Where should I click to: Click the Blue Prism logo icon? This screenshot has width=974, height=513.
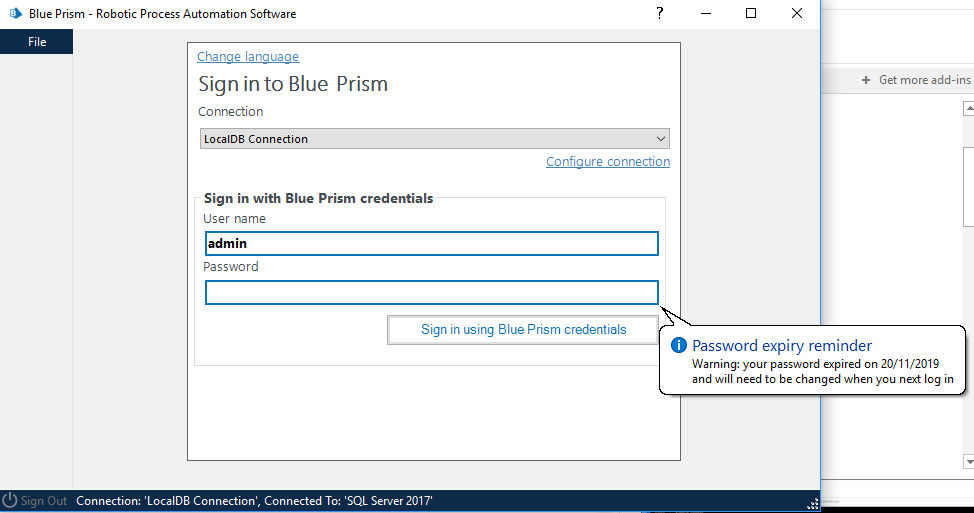(x=15, y=13)
